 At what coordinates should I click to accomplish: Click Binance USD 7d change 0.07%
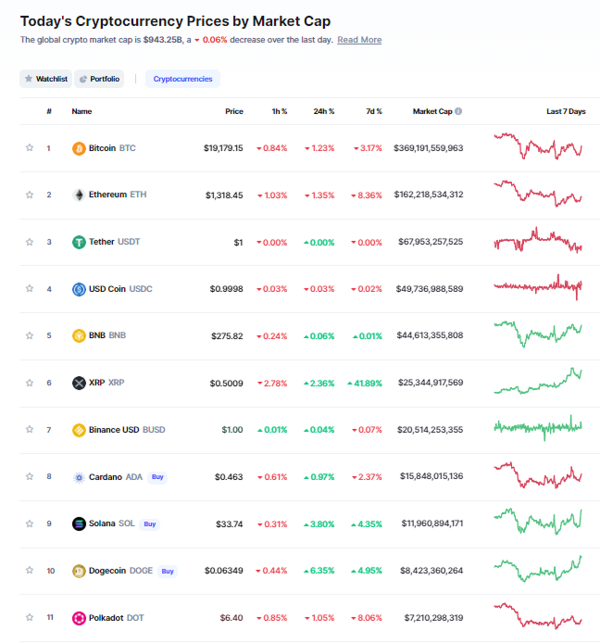click(367, 430)
